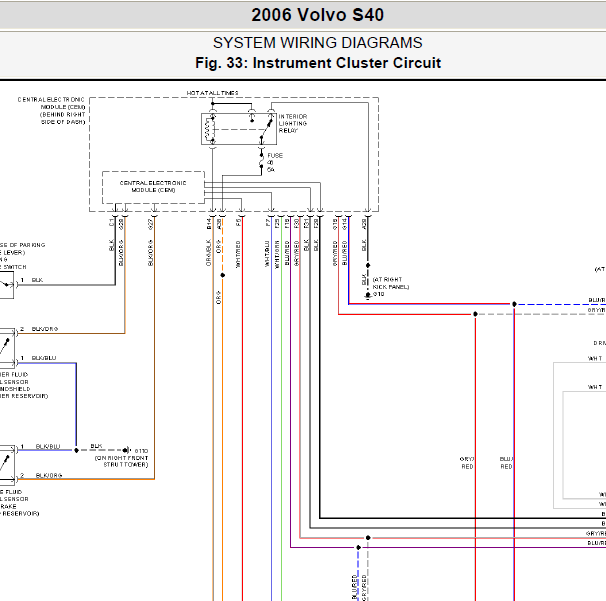Click pin 1 "BLK/BLU" label at washer fluid sensor
Screen dimensions: 606x601
click(44, 358)
